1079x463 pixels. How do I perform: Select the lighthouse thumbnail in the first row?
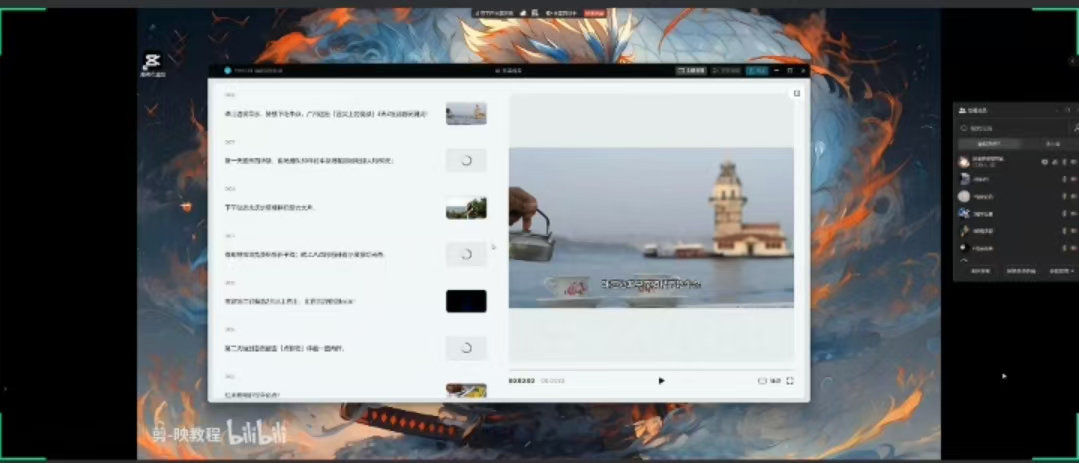(x=466, y=113)
